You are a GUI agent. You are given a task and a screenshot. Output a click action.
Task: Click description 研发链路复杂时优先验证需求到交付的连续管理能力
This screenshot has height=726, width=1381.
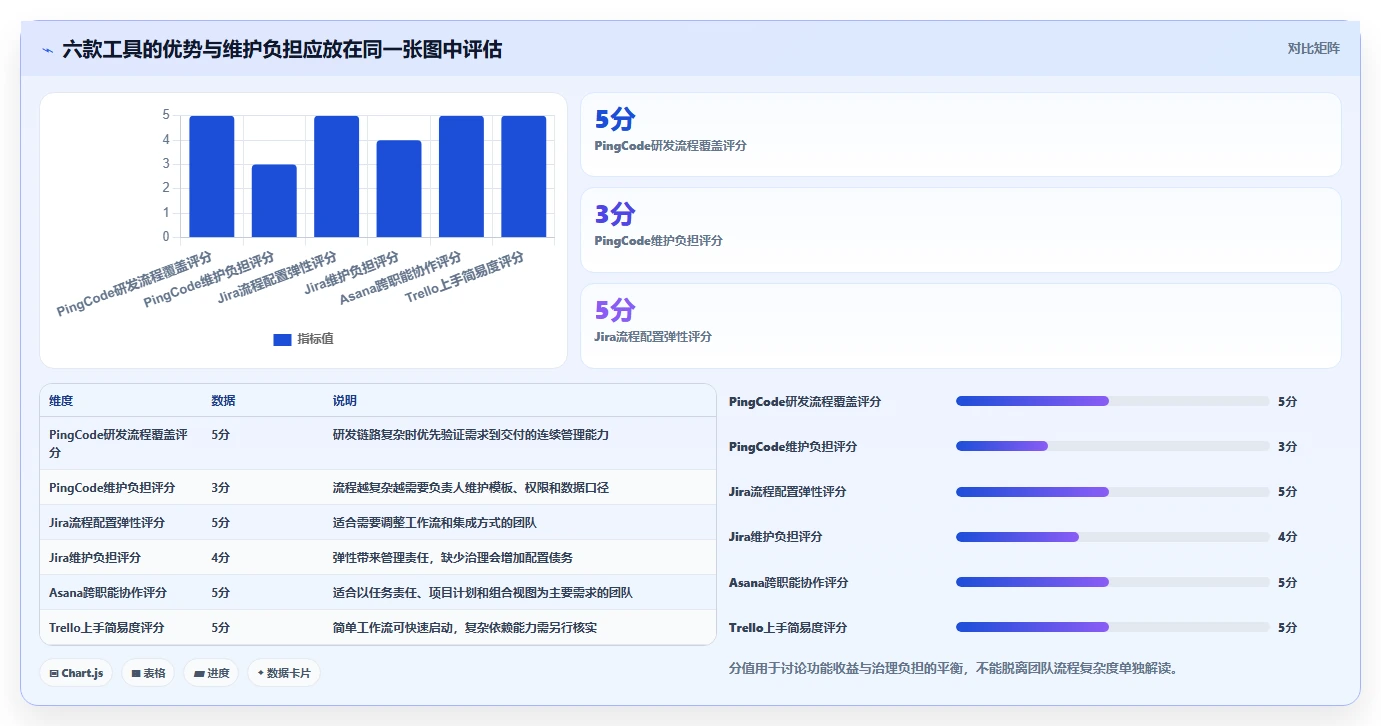(x=471, y=435)
